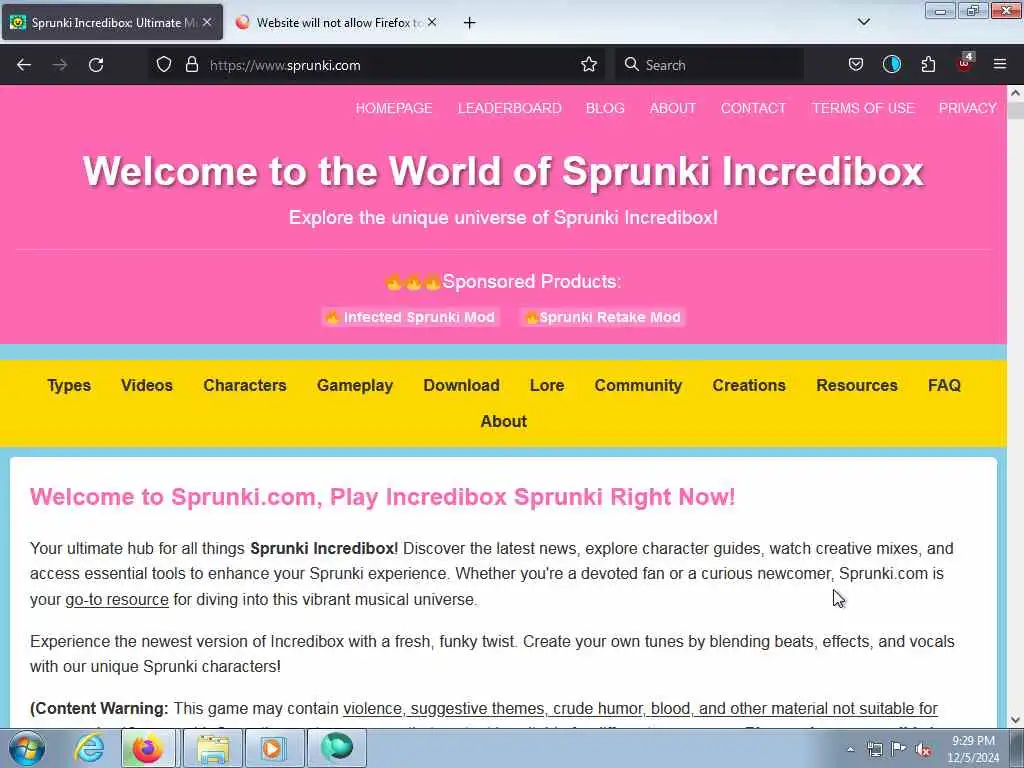Open the PRIVACY link
Screen dimensions: 1024x768
click(x=967, y=108)
